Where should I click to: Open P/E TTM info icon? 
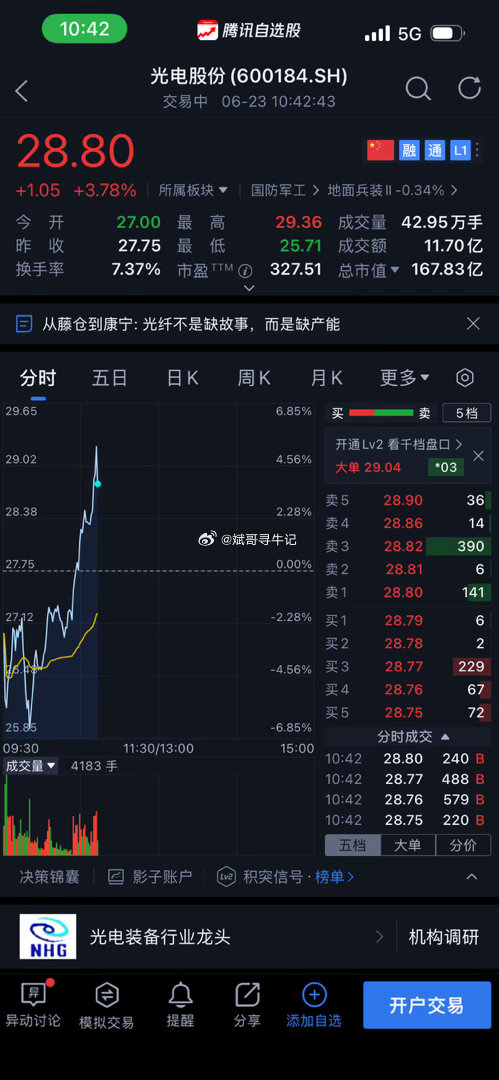(245, 271)
